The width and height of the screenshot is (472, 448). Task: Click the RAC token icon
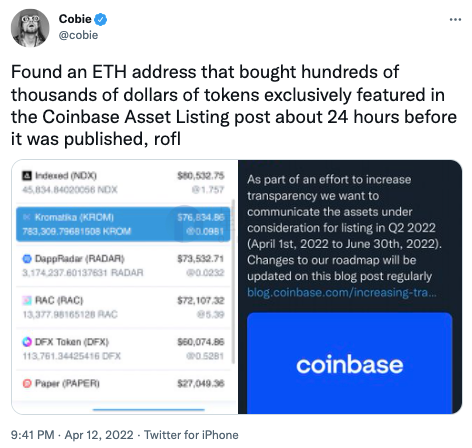pyautogui.click(x=27, y=300)
